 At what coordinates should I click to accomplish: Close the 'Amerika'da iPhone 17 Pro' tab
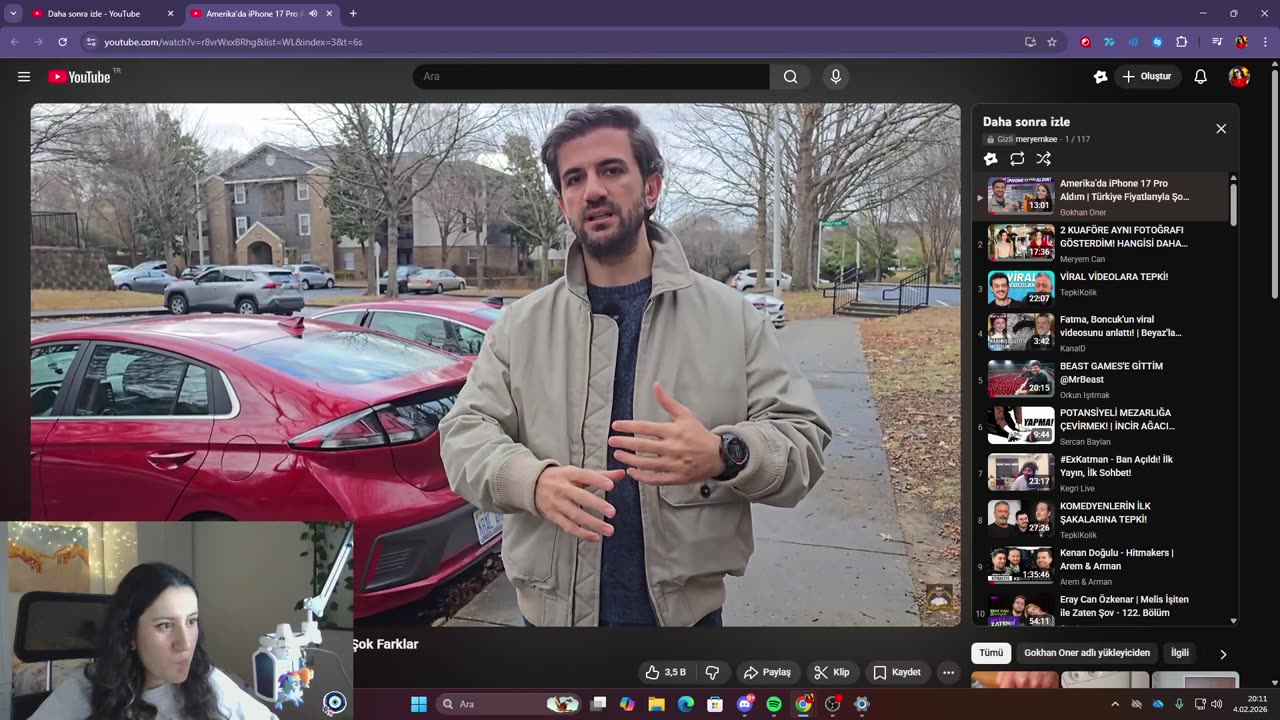click(x=329, y=14)
